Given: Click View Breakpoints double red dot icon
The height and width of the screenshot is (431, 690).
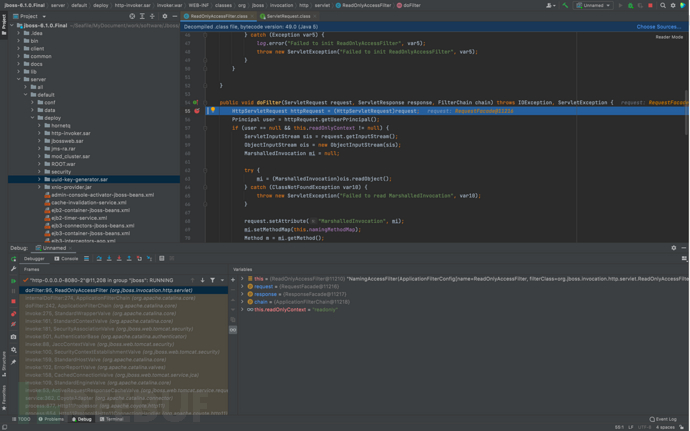Looking at the screenshot, I should click(x=13, y=312).
